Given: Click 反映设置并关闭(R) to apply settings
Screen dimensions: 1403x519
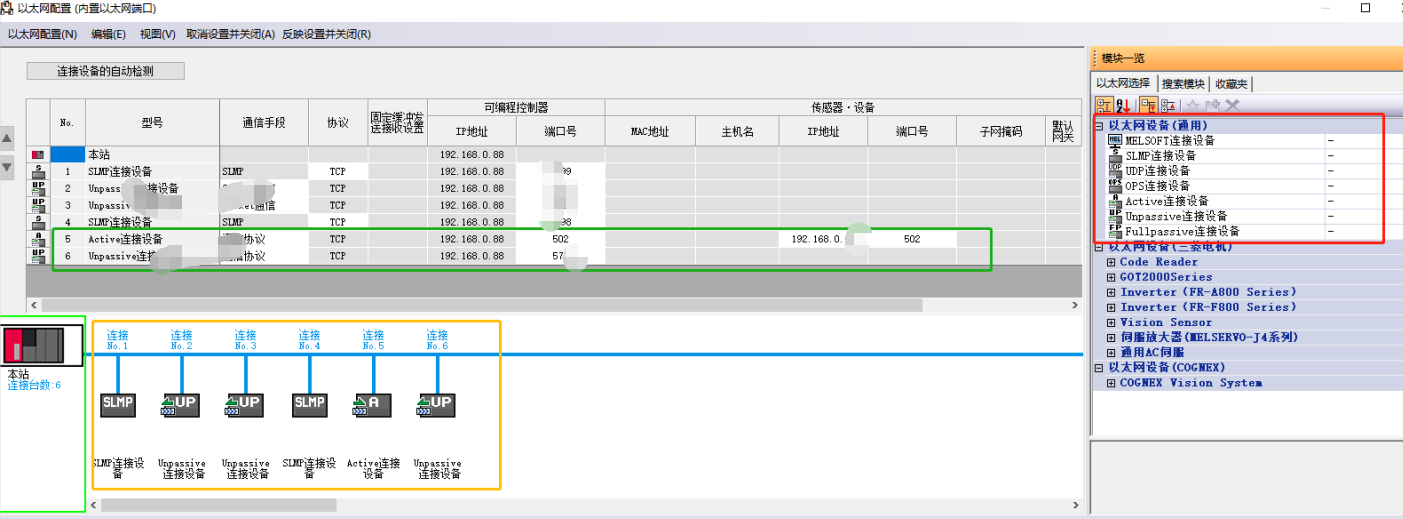Looking at the screenshot, I should pyautogui.click(x=326, y=34).
